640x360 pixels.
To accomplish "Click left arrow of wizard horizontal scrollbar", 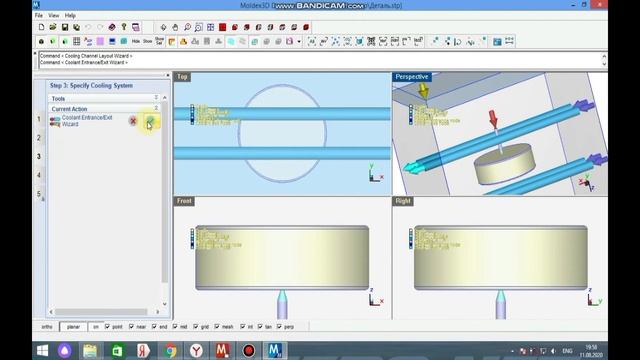I will (51, 312).
